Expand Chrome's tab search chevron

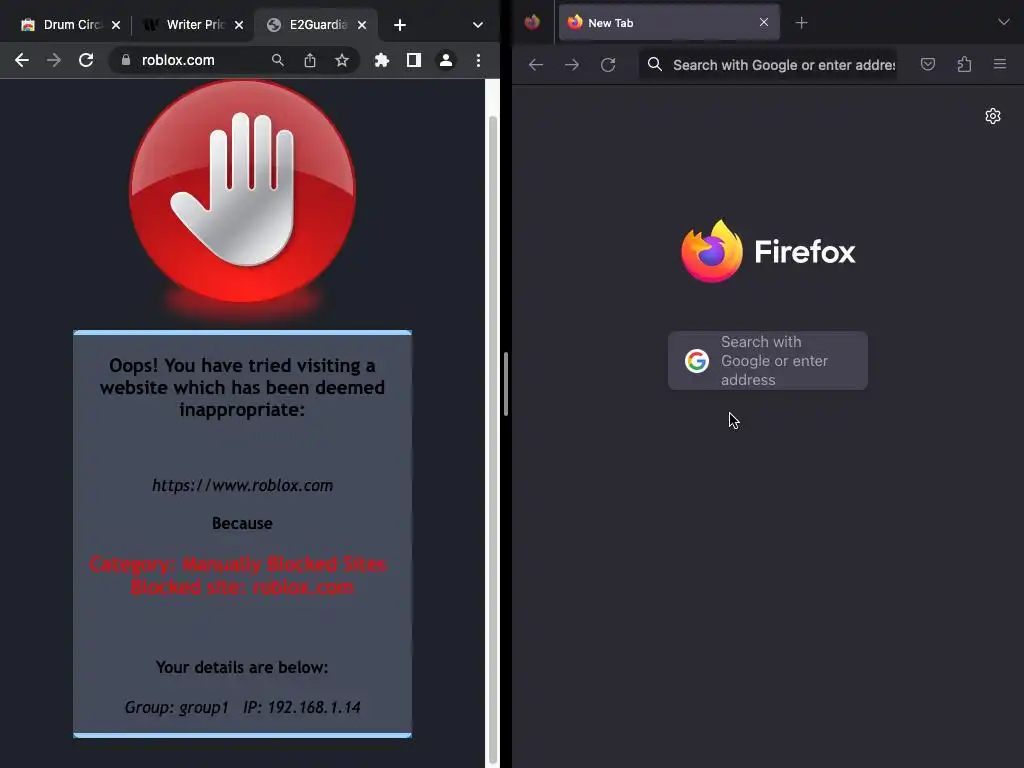coord(477,25)
